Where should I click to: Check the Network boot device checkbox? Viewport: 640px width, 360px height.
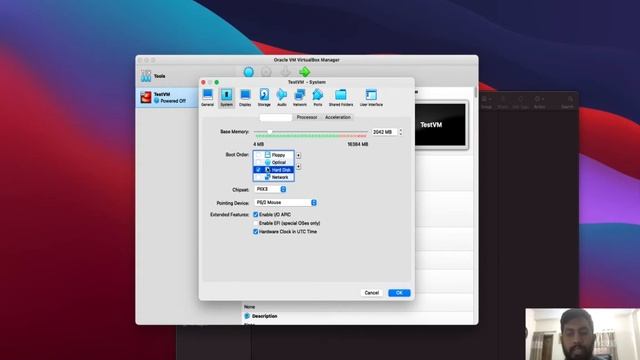tap(258, 177)
